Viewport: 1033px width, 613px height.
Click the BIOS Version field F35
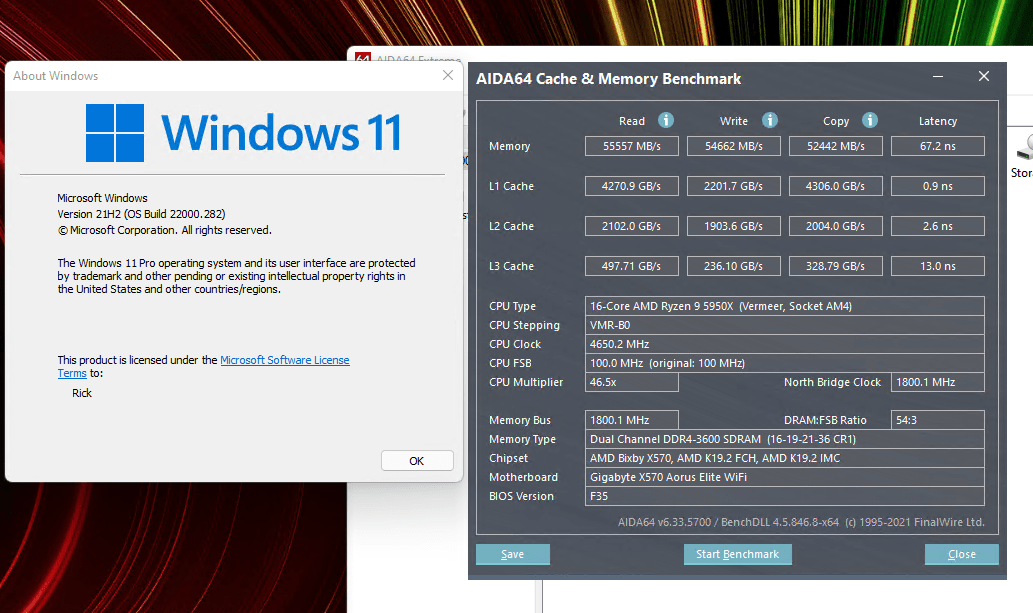[x=785, y=496]
